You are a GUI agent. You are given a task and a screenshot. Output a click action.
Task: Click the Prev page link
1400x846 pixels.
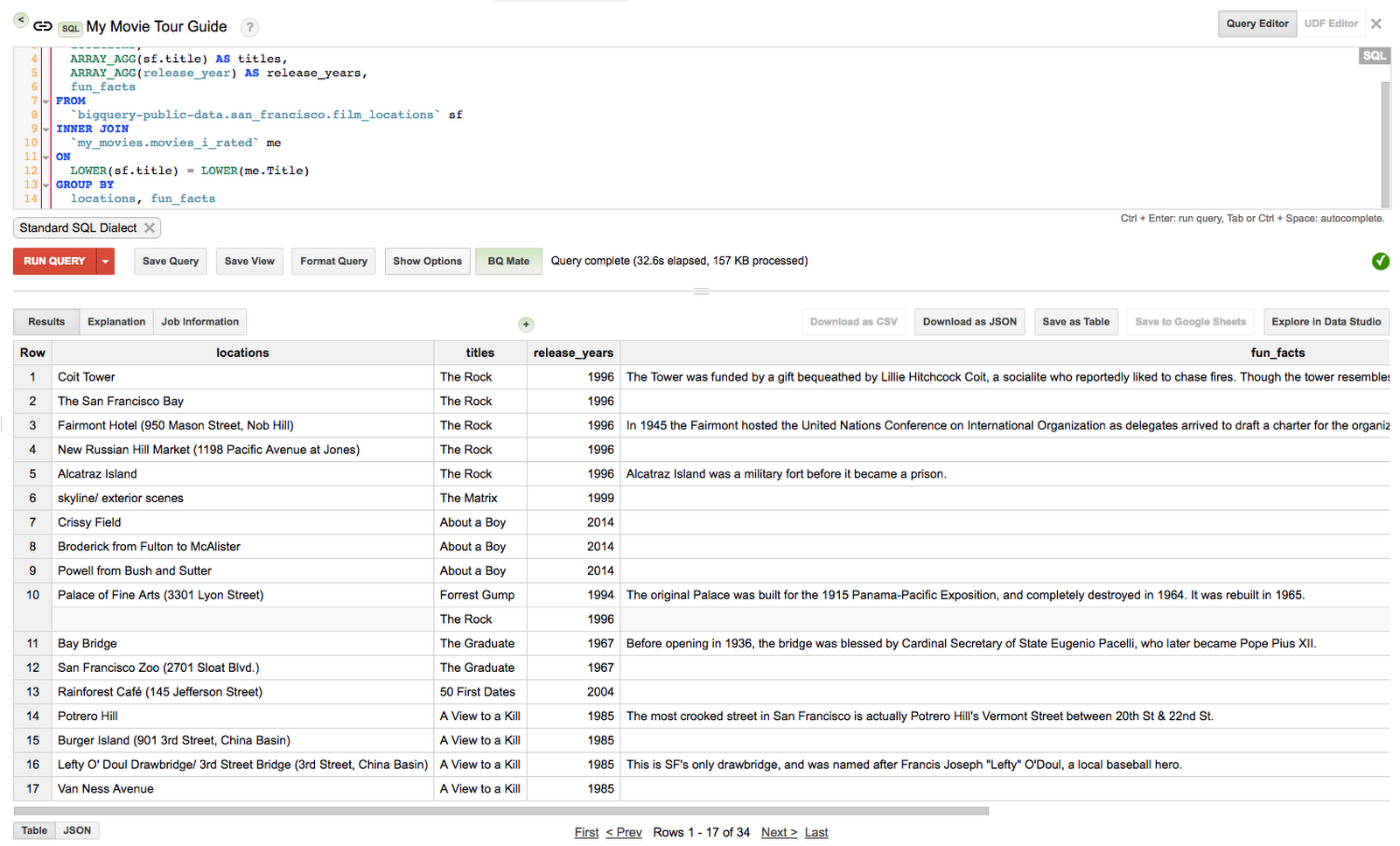click(624, 832)
